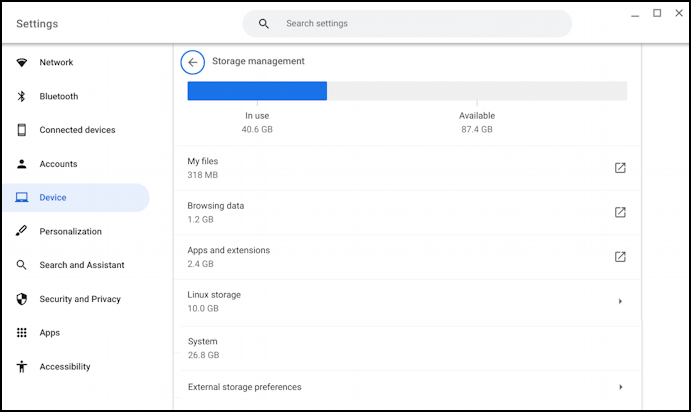Open My files external link icon

click(620, 168)
